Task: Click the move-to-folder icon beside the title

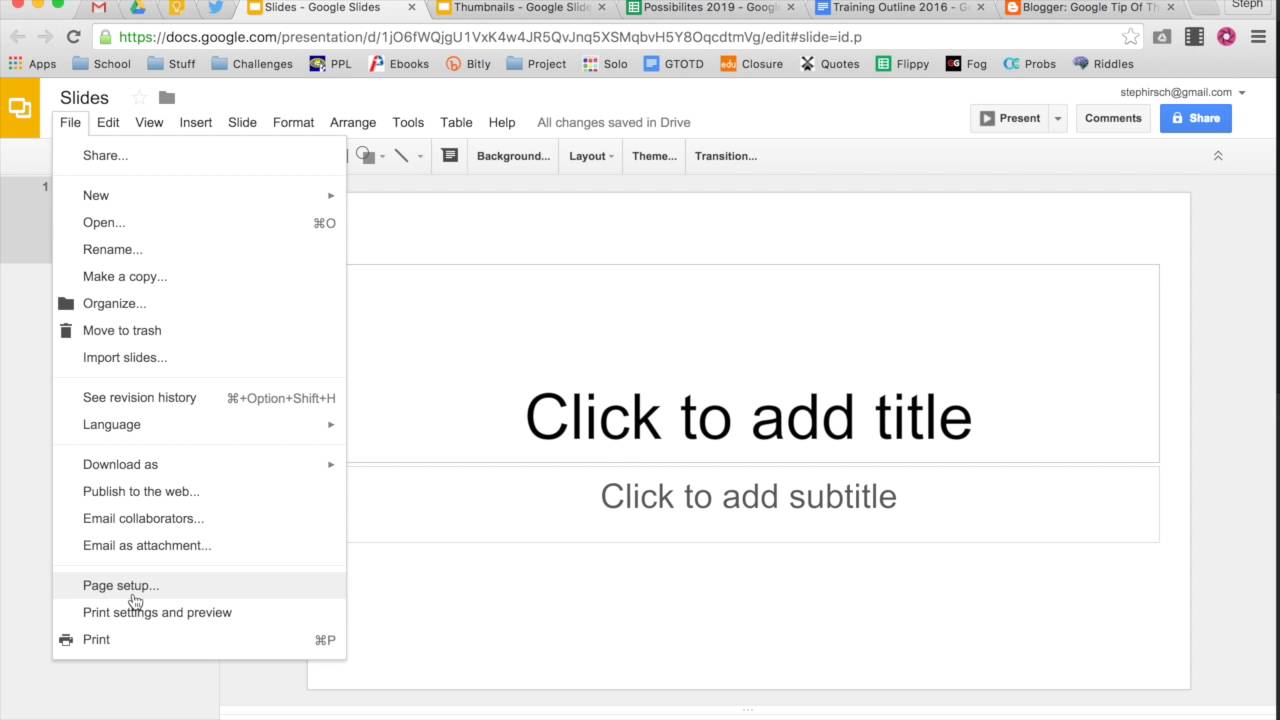Action: pyautogui.click(x=167, y=98)
